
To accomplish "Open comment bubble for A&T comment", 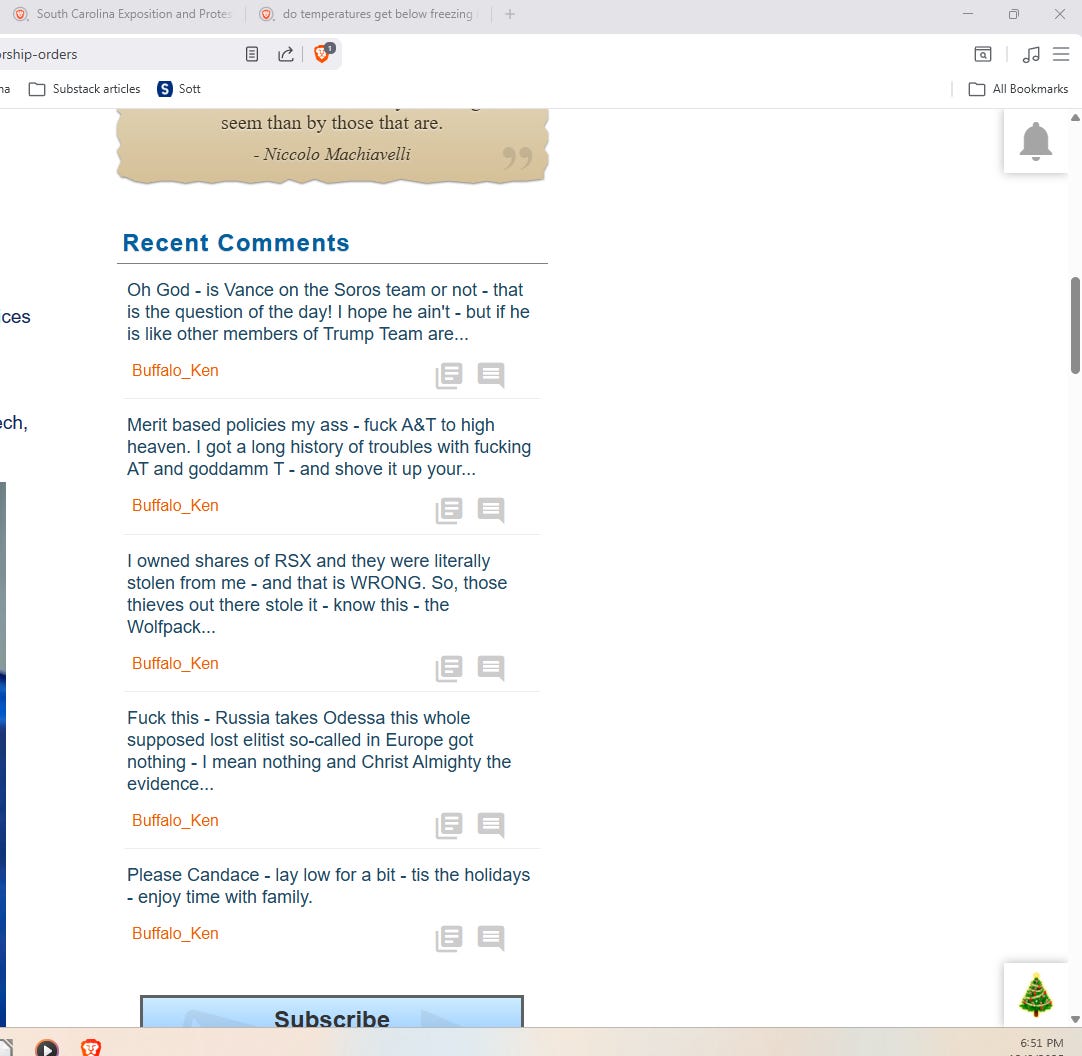I will pyautogui.click(x=491, y=511).
